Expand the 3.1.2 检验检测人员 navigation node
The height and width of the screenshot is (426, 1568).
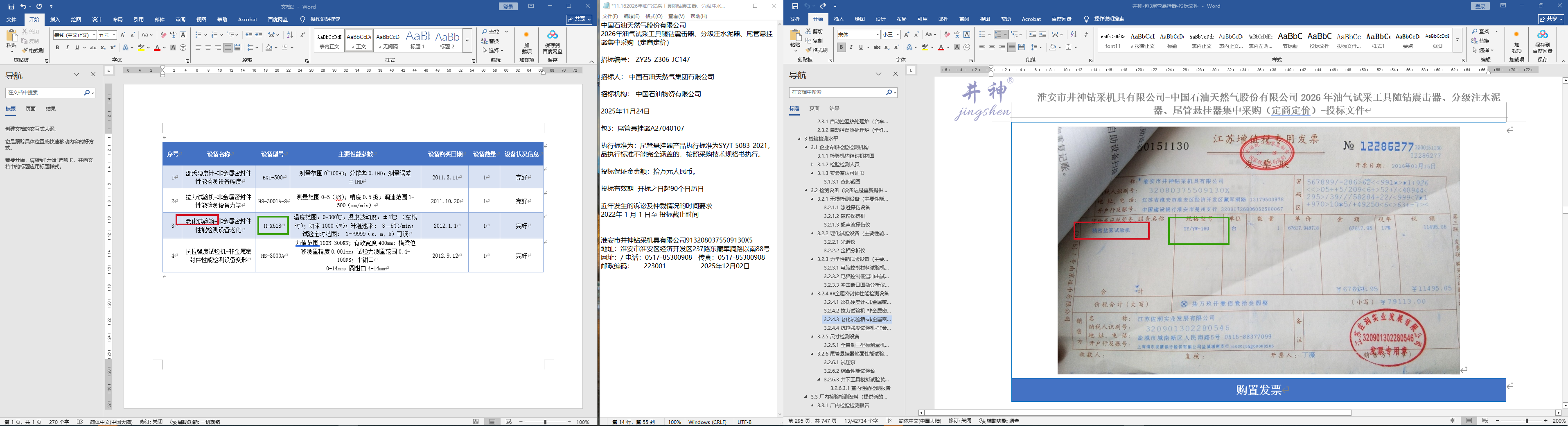coord(812,165)
